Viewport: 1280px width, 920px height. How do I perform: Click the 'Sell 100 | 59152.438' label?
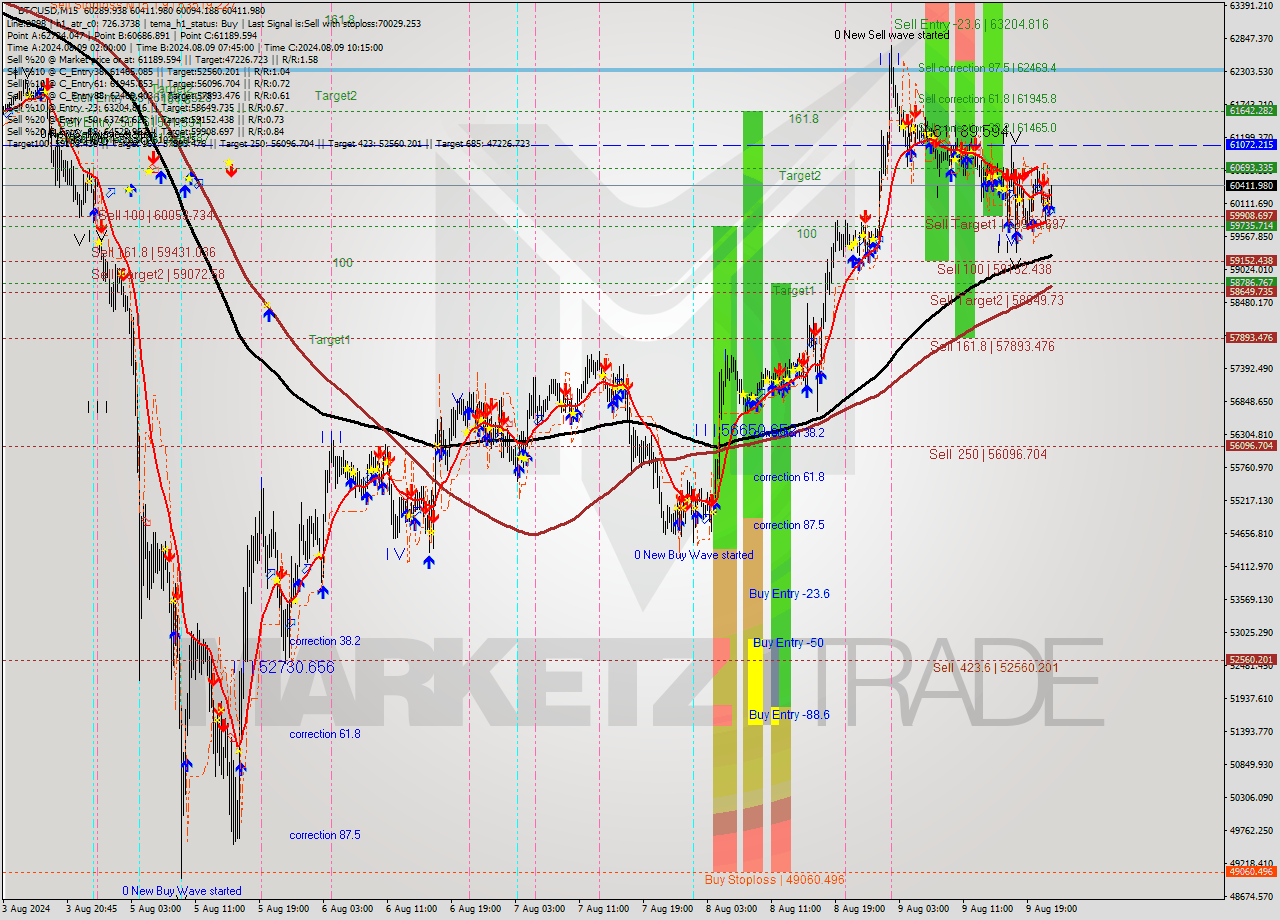click(994, 270)
